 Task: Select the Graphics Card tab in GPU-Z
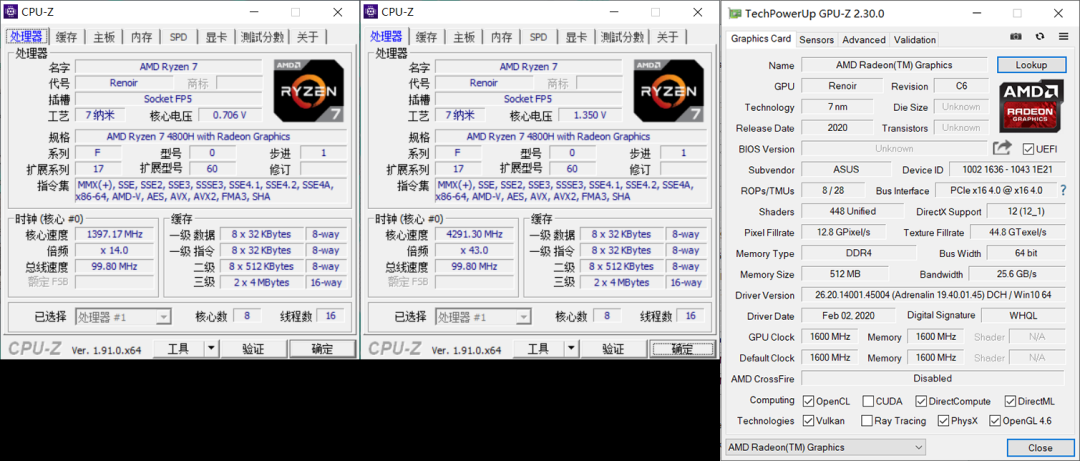(760, 39)
